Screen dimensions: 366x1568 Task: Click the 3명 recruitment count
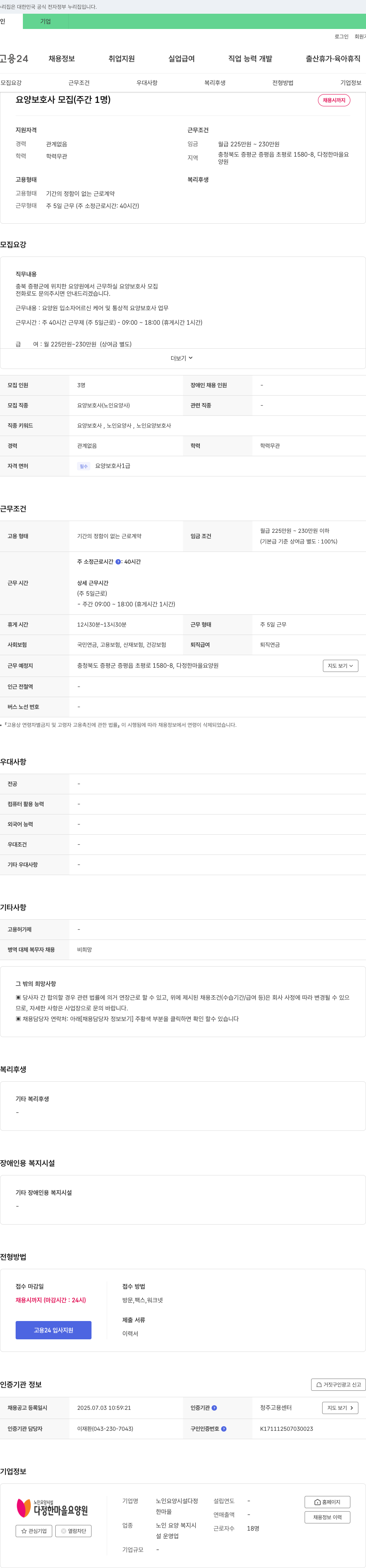(x=81, y=385)
